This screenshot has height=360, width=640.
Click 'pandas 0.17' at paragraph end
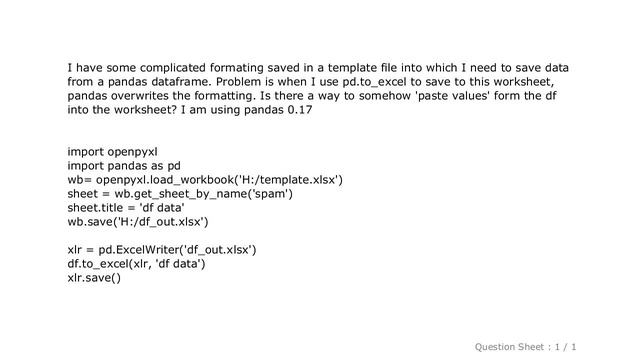[x=278, y=110]
